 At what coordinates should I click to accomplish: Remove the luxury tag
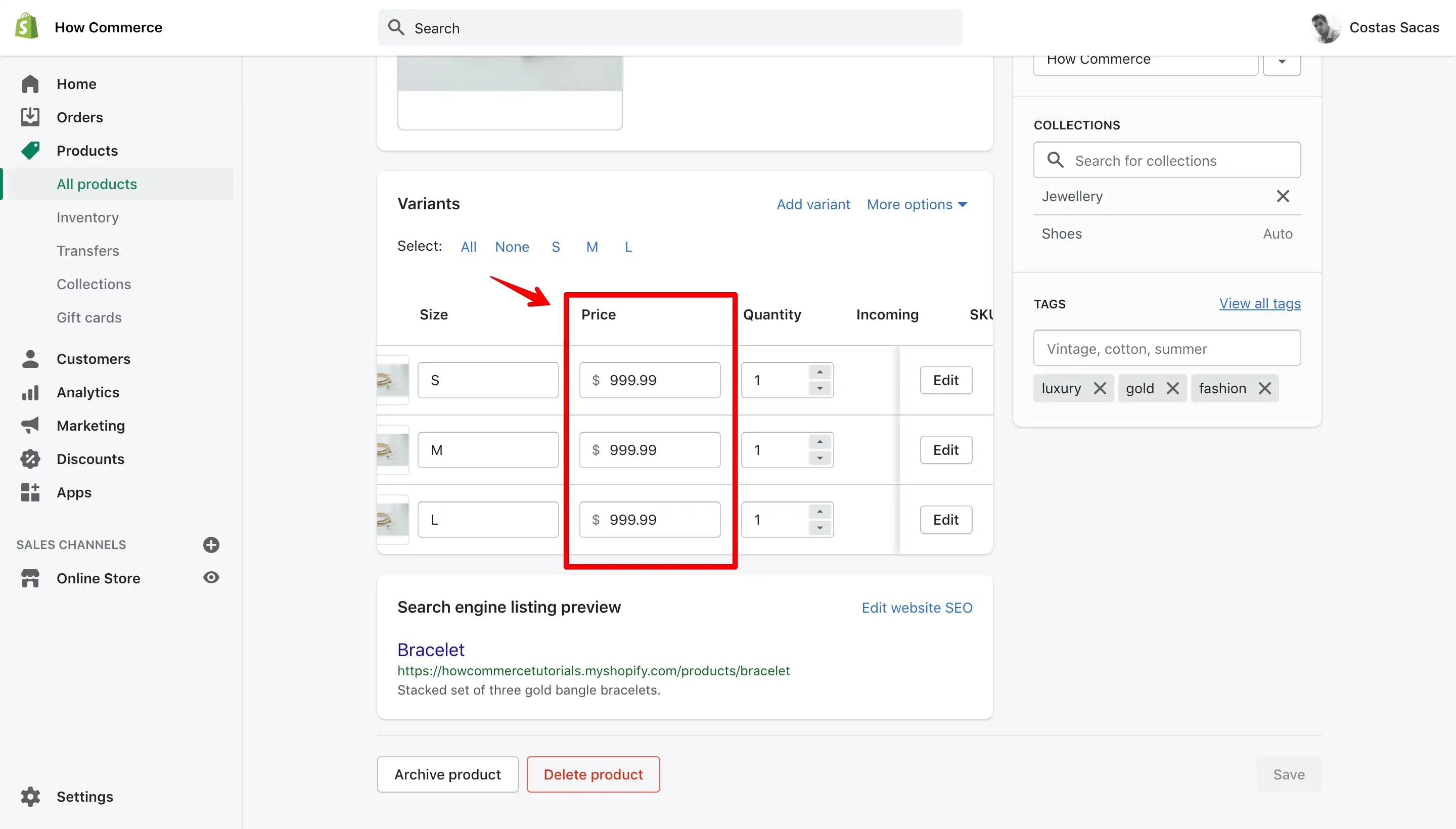[x=1100, y=388]
